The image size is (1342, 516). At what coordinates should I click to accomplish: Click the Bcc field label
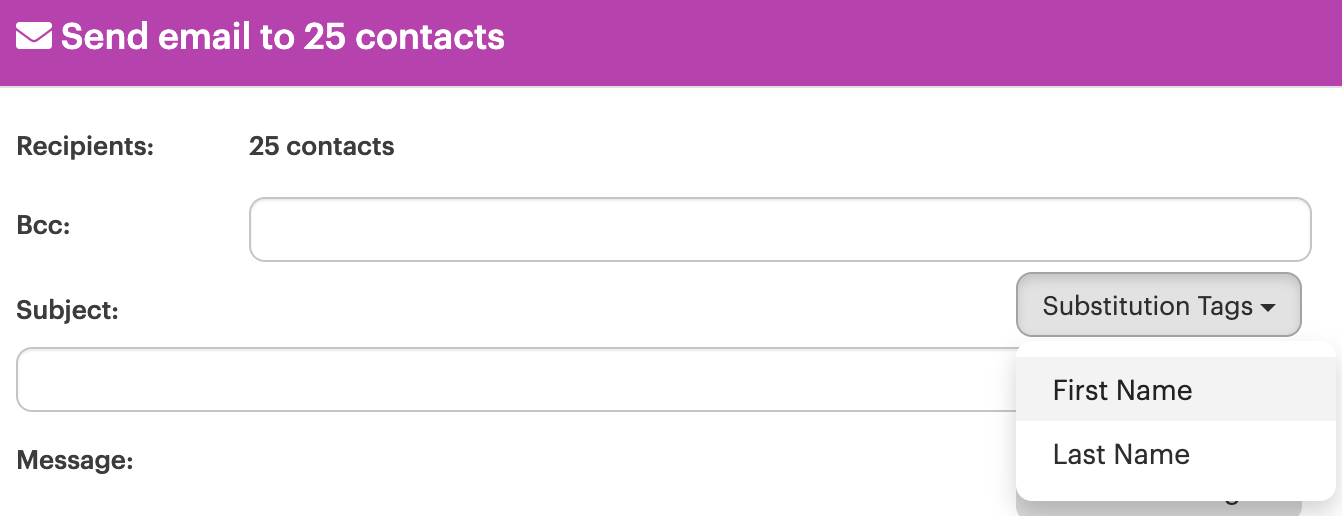click(43, 225)
